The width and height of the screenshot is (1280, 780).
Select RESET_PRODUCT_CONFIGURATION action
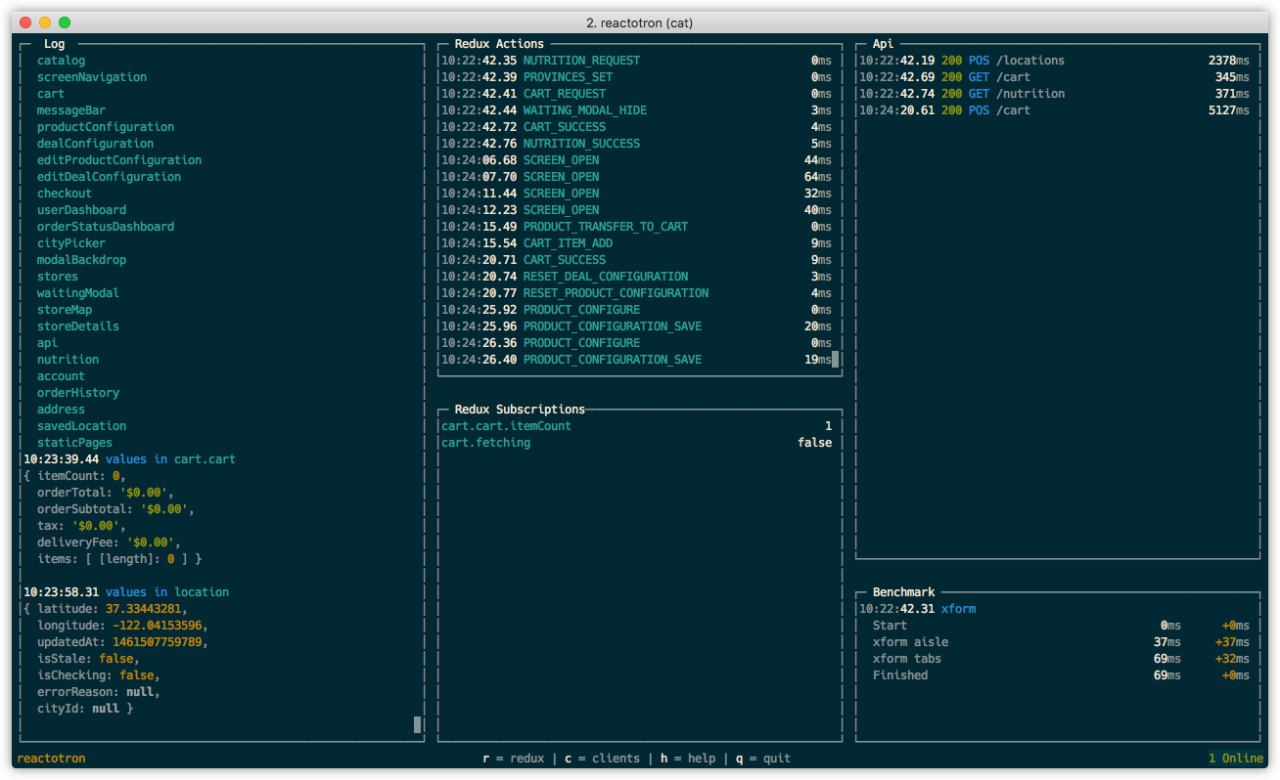pos(637,293)
